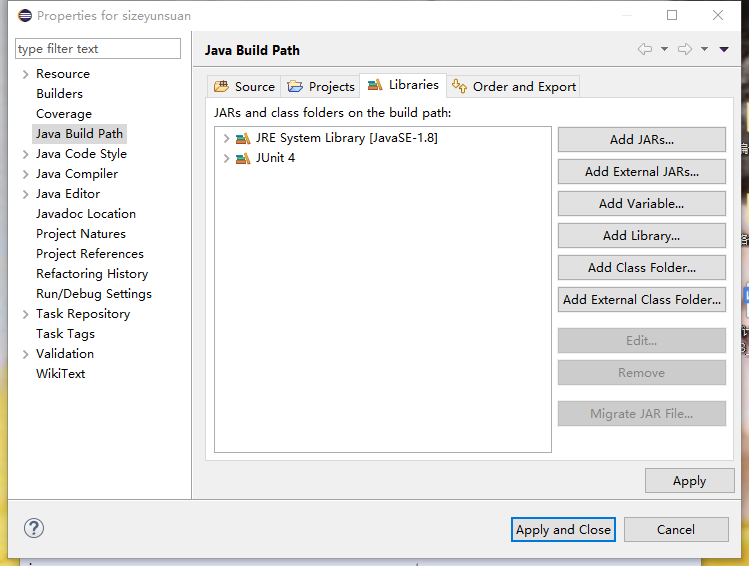Click the Remove button
The height and width of the screenshot is (566, 749).
tap(642, 373)
